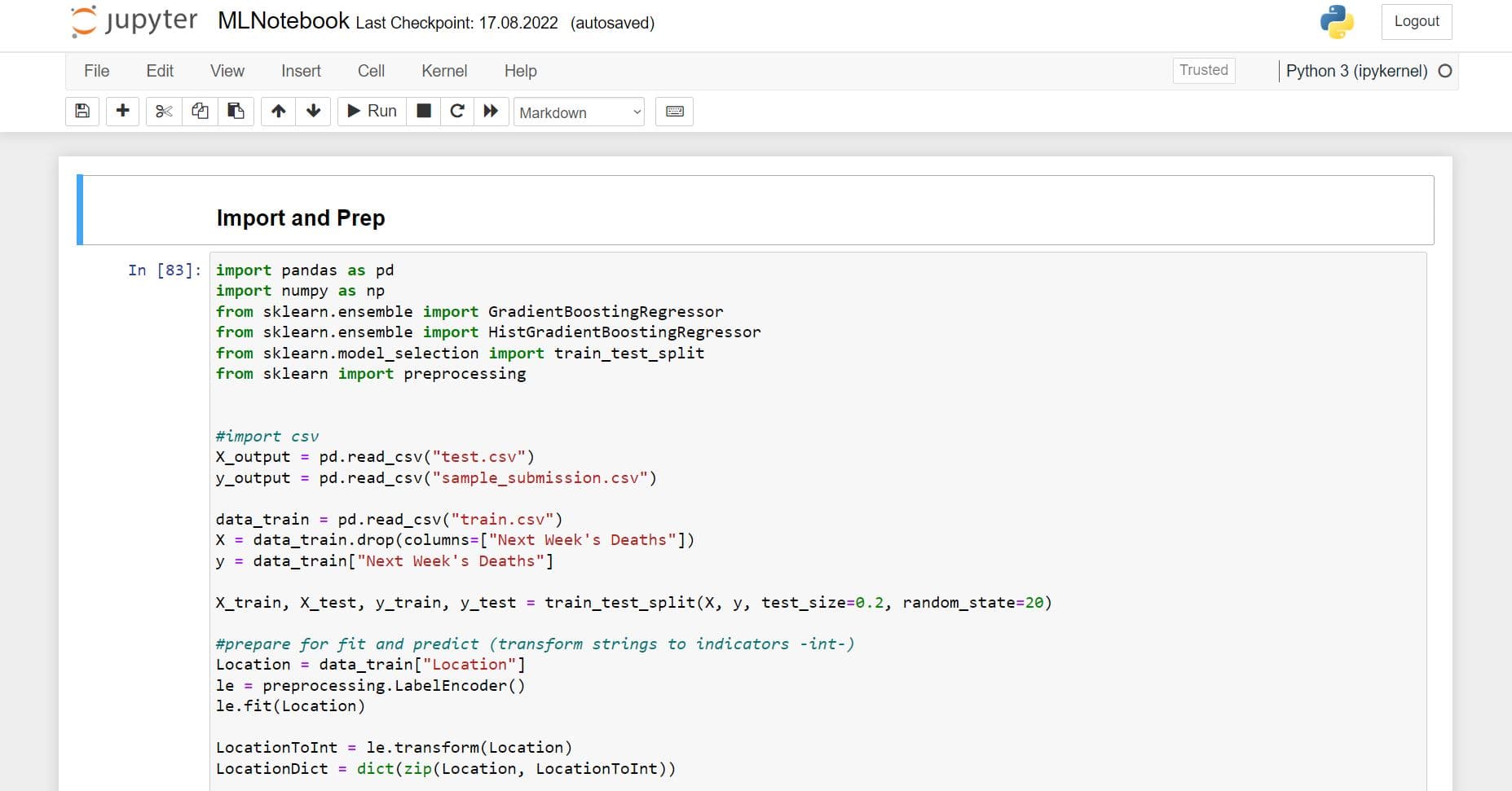Open the View menu
This screenshot has width=1512, height=791.
coord(227,71)
